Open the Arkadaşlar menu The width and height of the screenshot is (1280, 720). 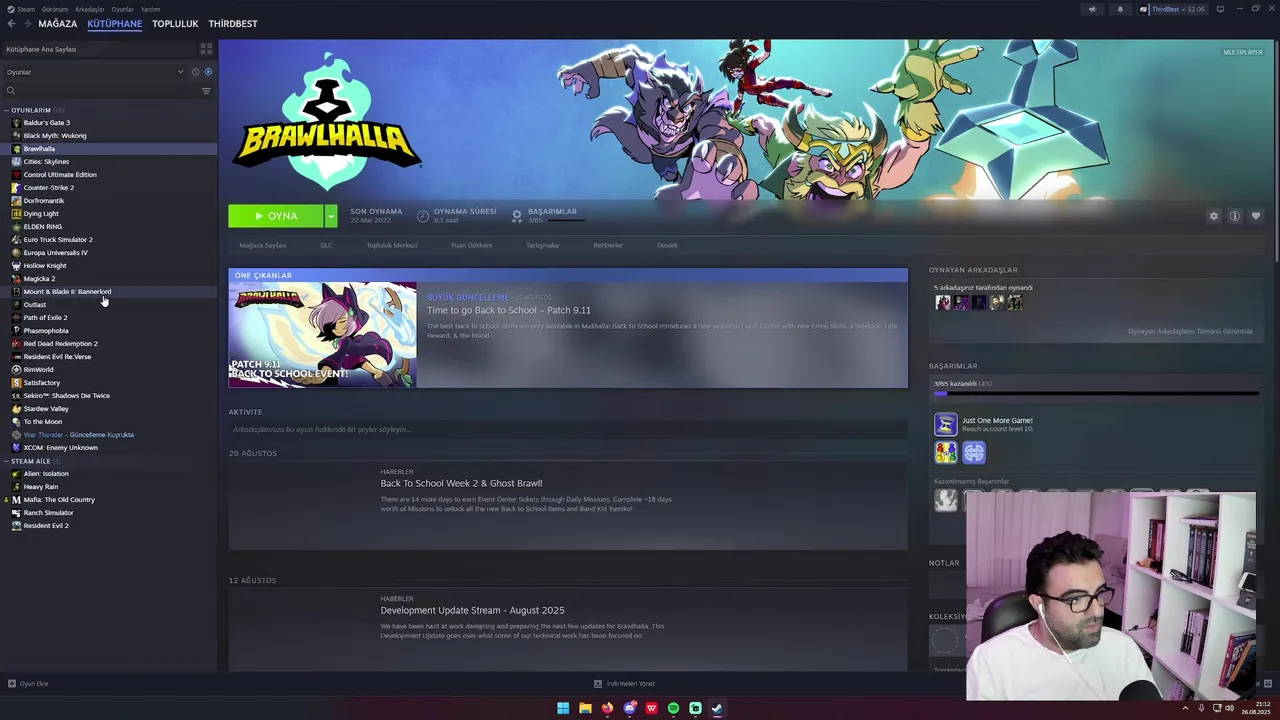coord(90,9)
